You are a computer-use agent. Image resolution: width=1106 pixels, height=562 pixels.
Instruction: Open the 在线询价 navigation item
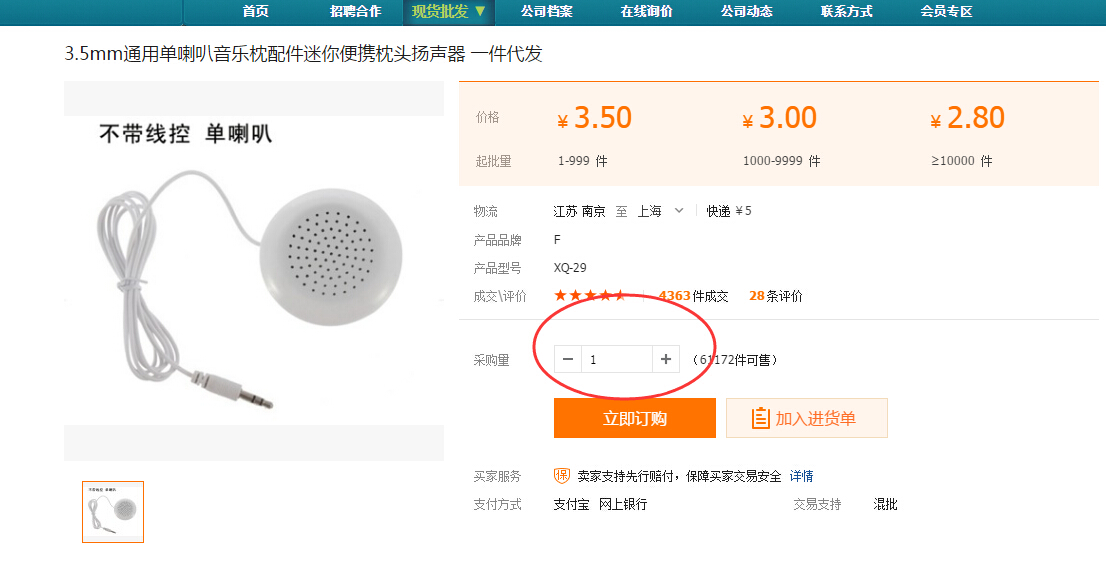[x=647, y=11]
